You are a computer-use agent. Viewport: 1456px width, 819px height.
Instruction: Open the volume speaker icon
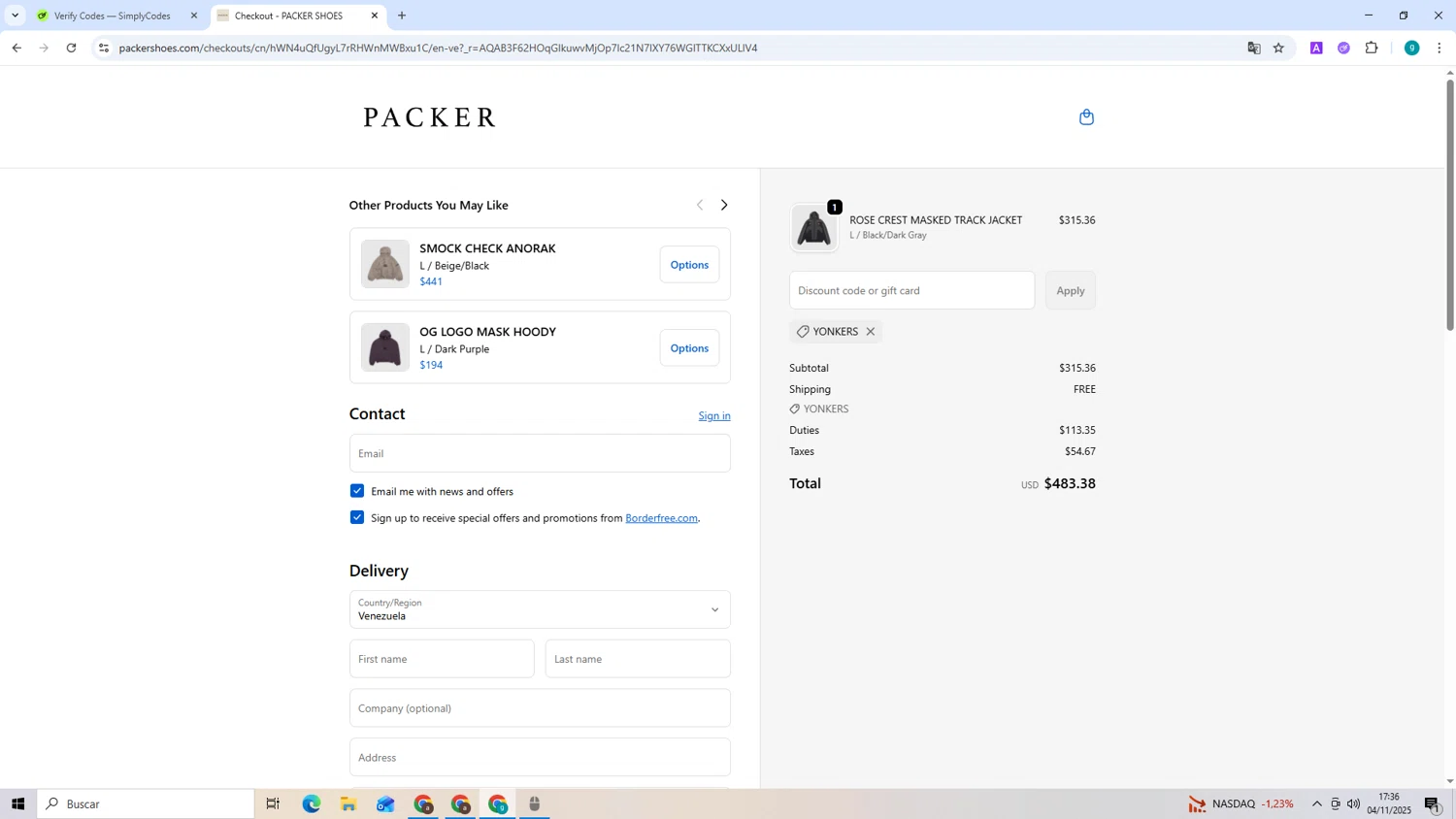(1353, 803)
